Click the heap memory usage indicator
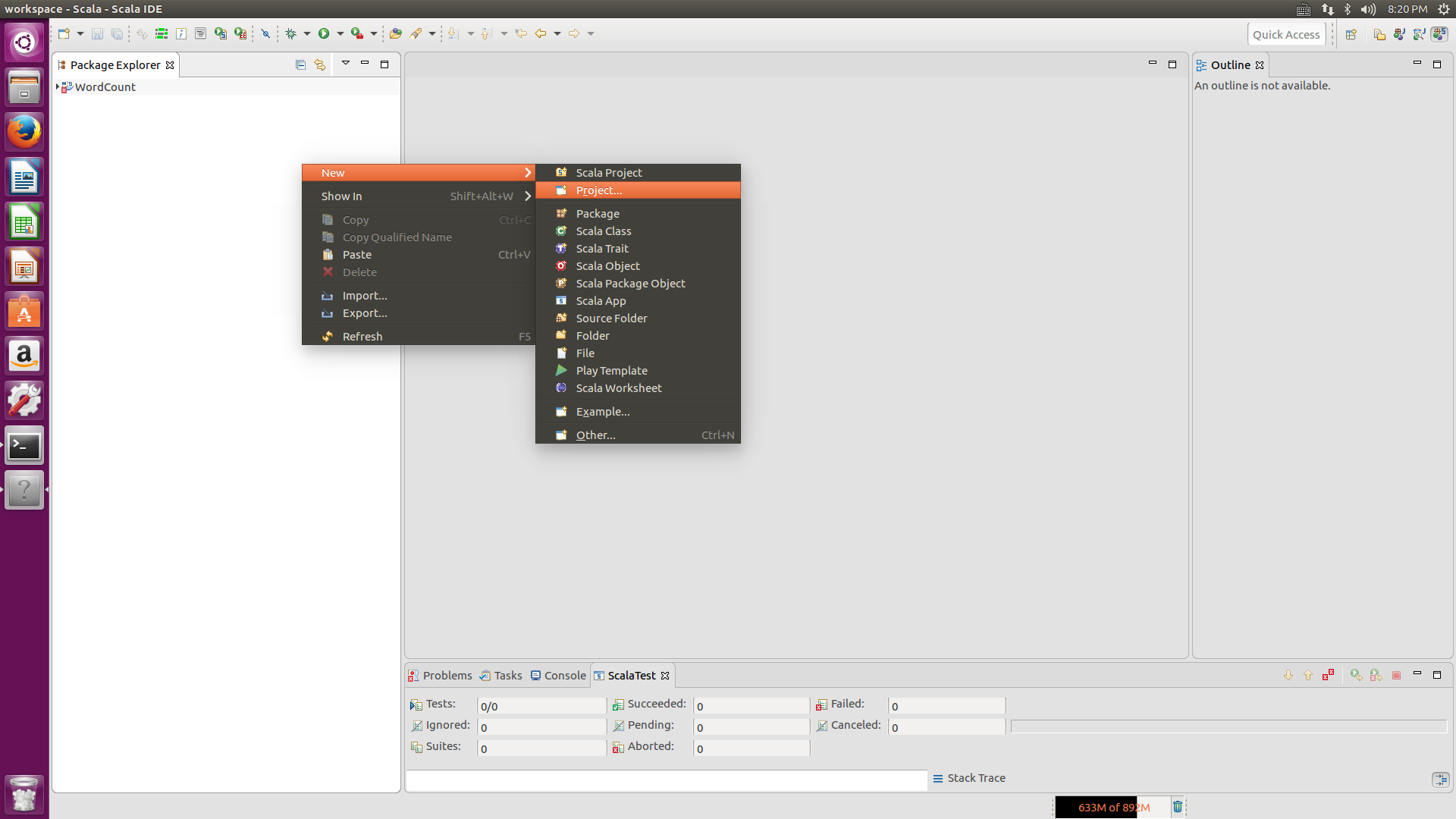This screenshot has height=819, width=1456. click(x=1111, y=807)
